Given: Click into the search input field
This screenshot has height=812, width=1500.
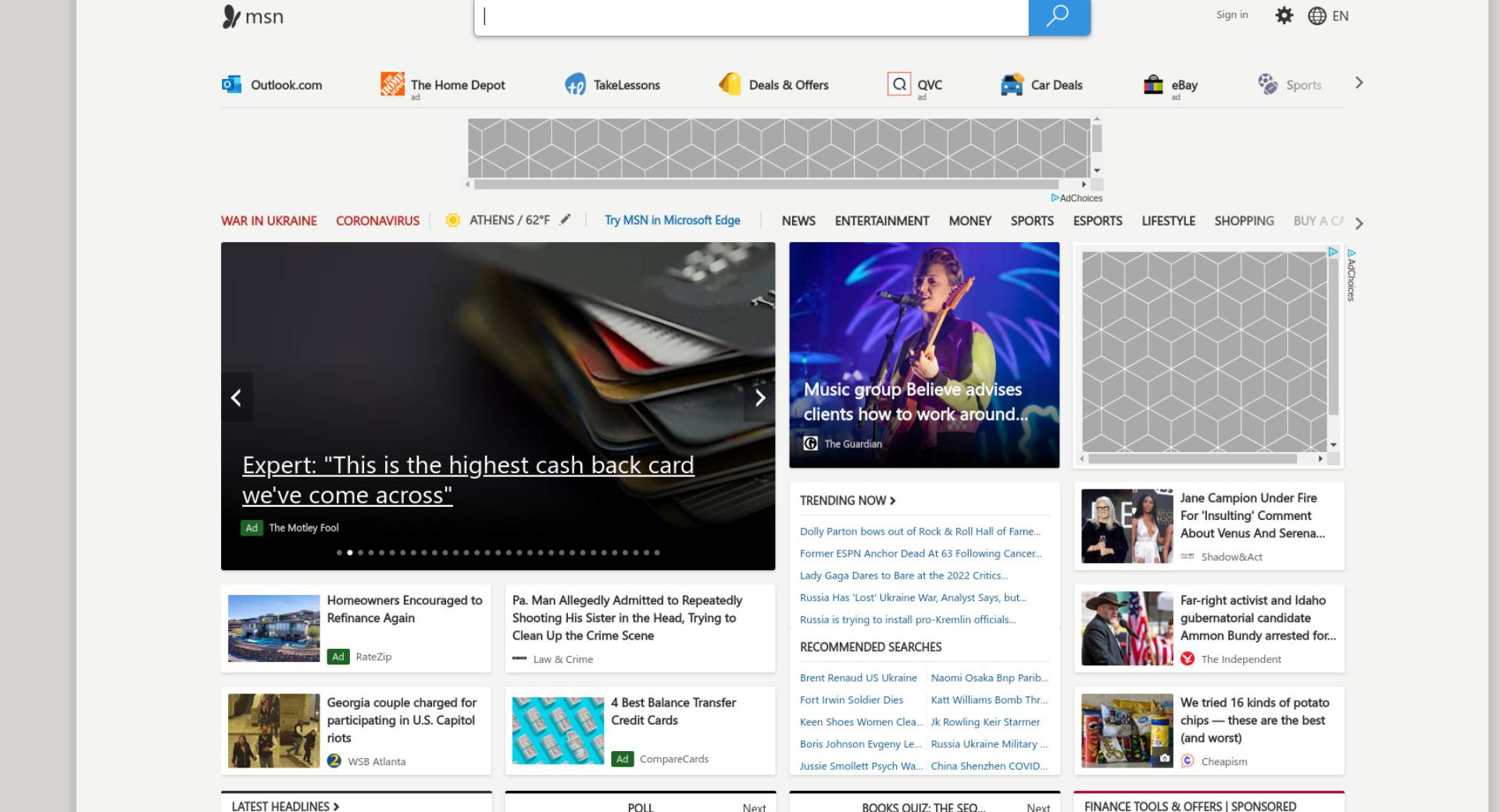Looking at the screenshot, I should (x=752, y=17).
